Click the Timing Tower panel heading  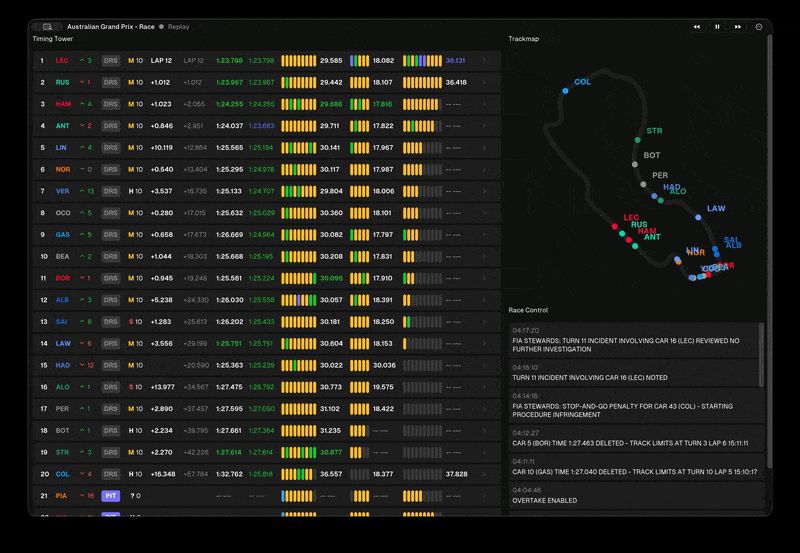[x=53, y=39]
